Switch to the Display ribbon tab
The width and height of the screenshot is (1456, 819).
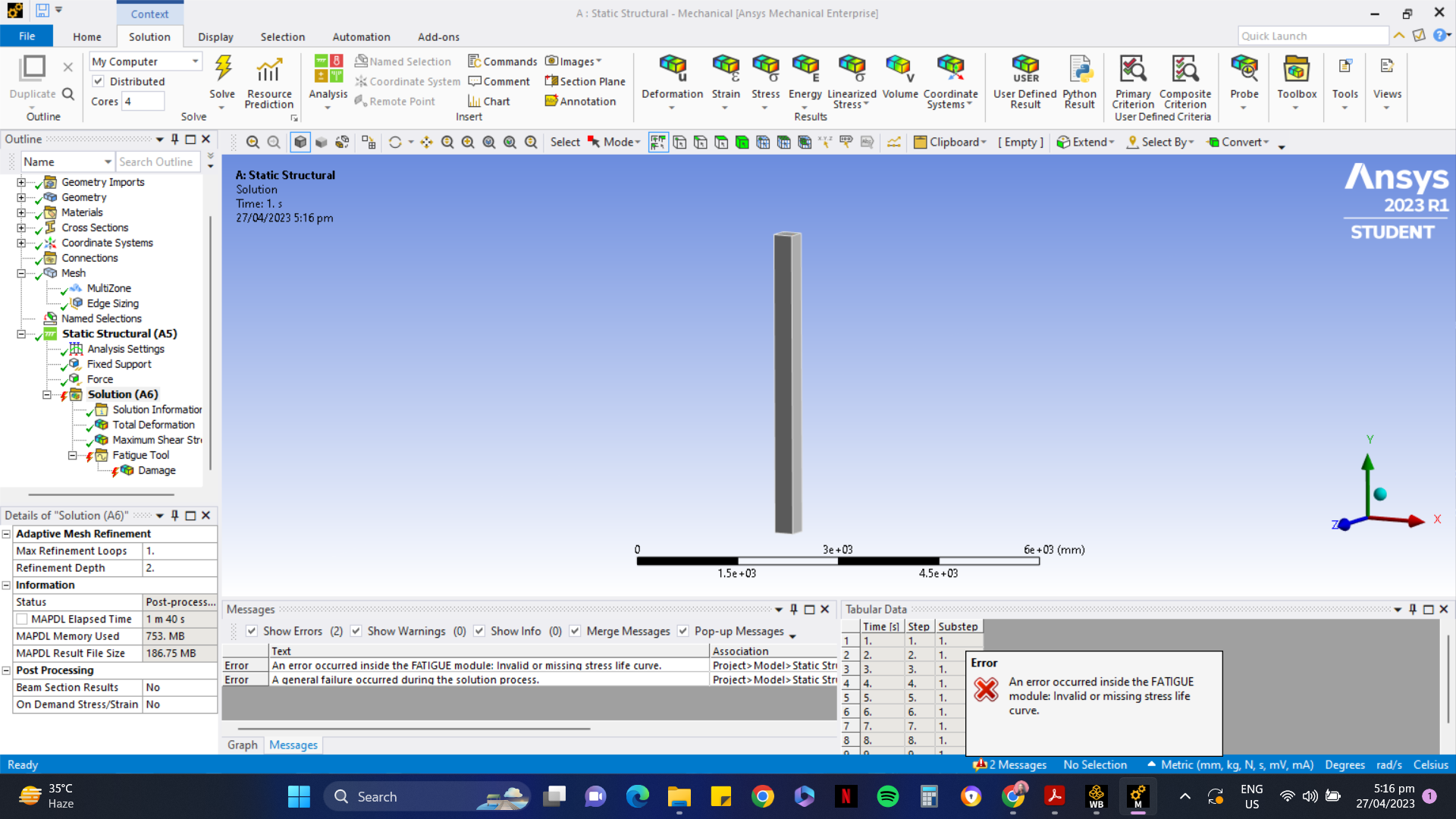click(x=215, y=36)
